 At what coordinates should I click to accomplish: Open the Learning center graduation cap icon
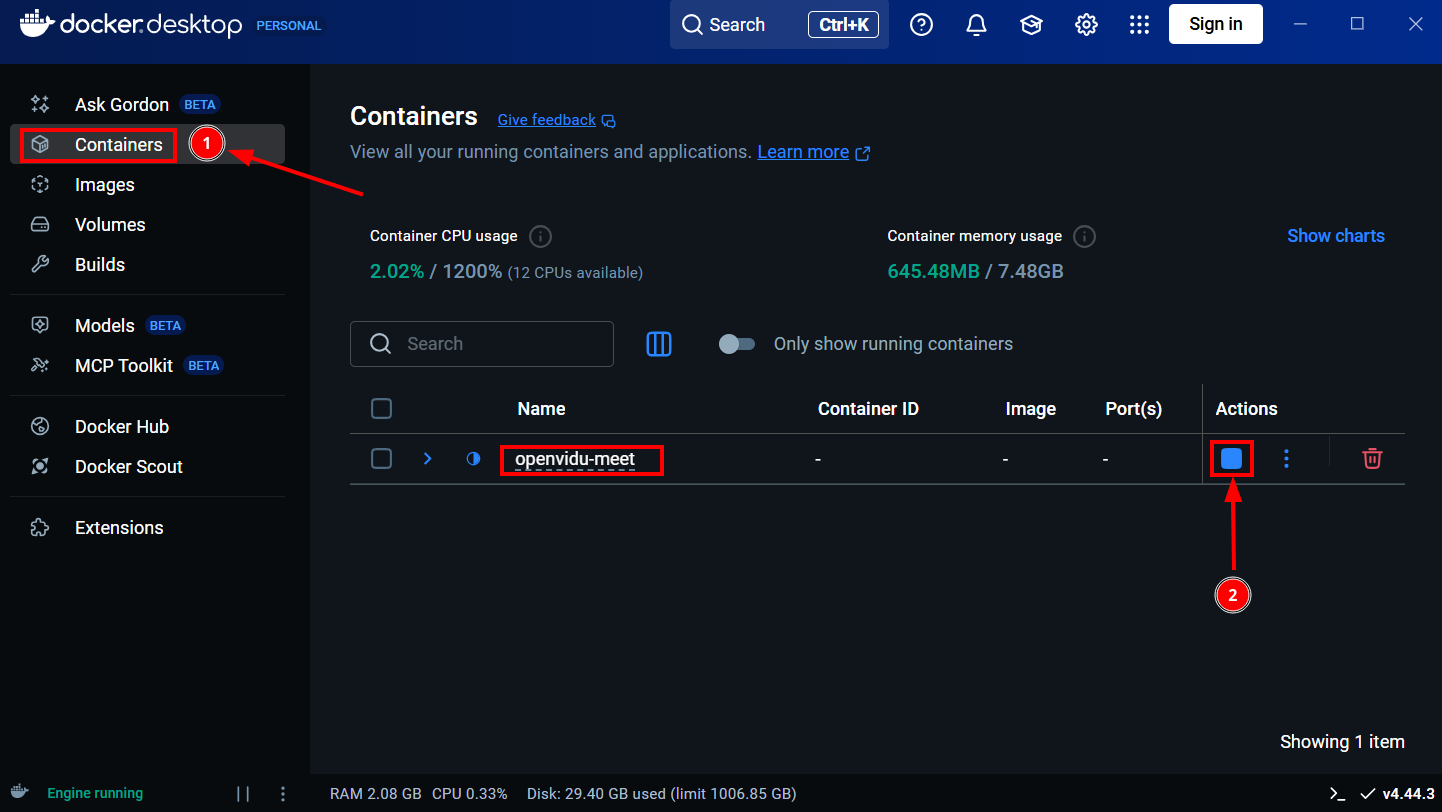point(1031,25)
